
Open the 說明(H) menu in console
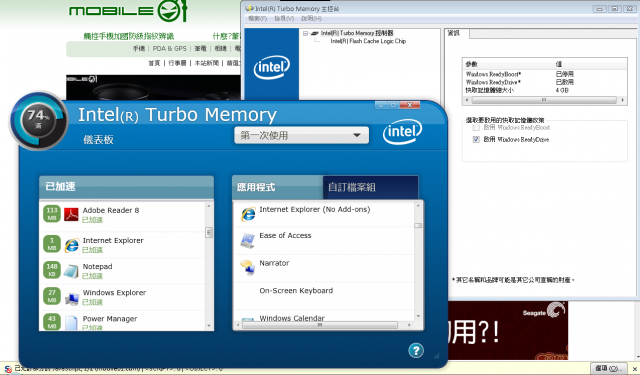[x=311, y=19]
